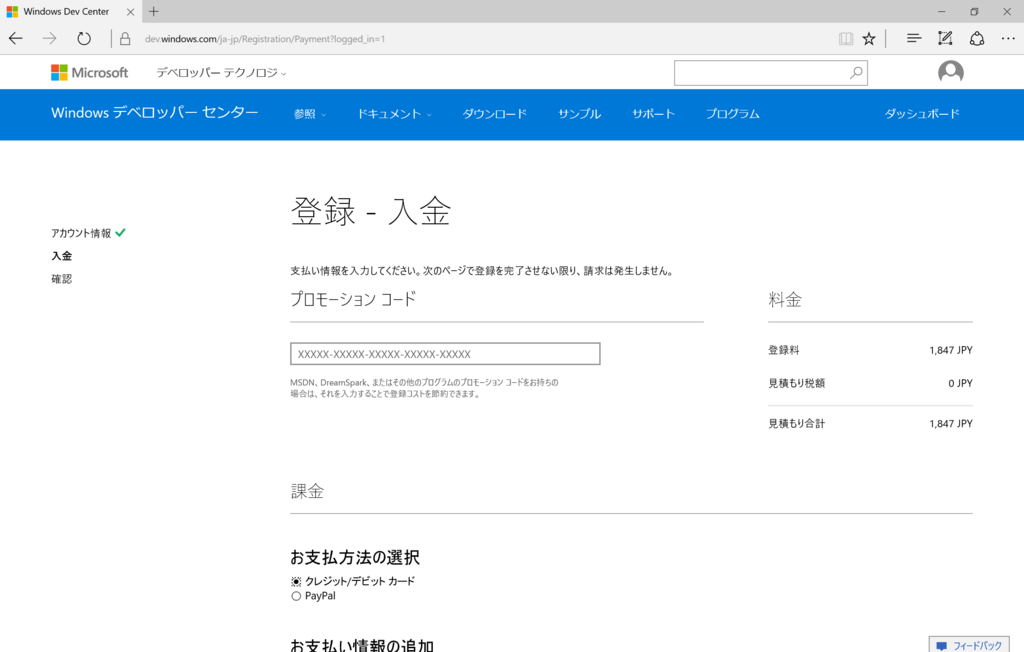Screen dimensions: 1024x652
Task: Open the browser more actions ellipsis
Action: point(1008,39)
